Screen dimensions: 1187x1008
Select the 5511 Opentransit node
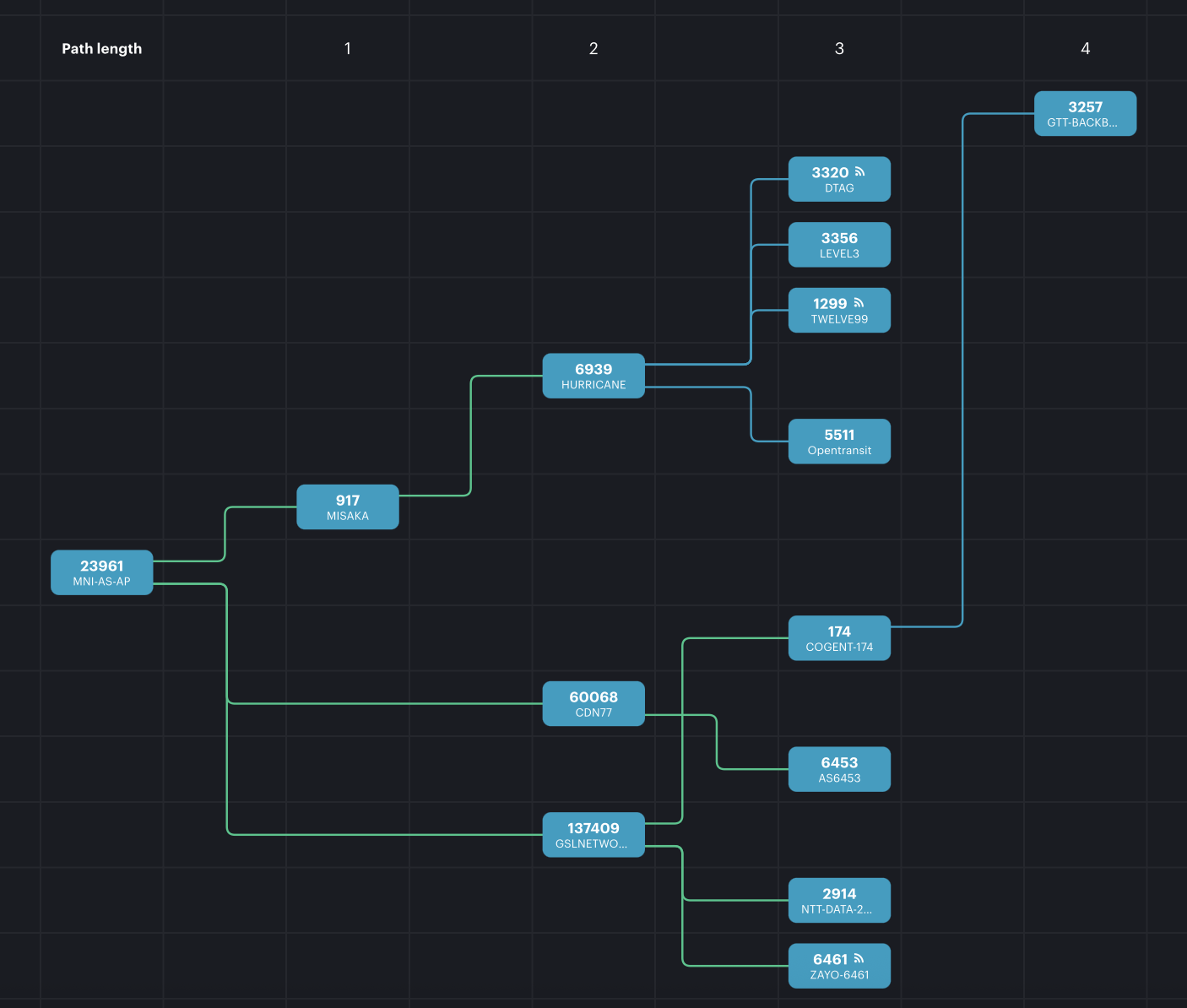838,442
